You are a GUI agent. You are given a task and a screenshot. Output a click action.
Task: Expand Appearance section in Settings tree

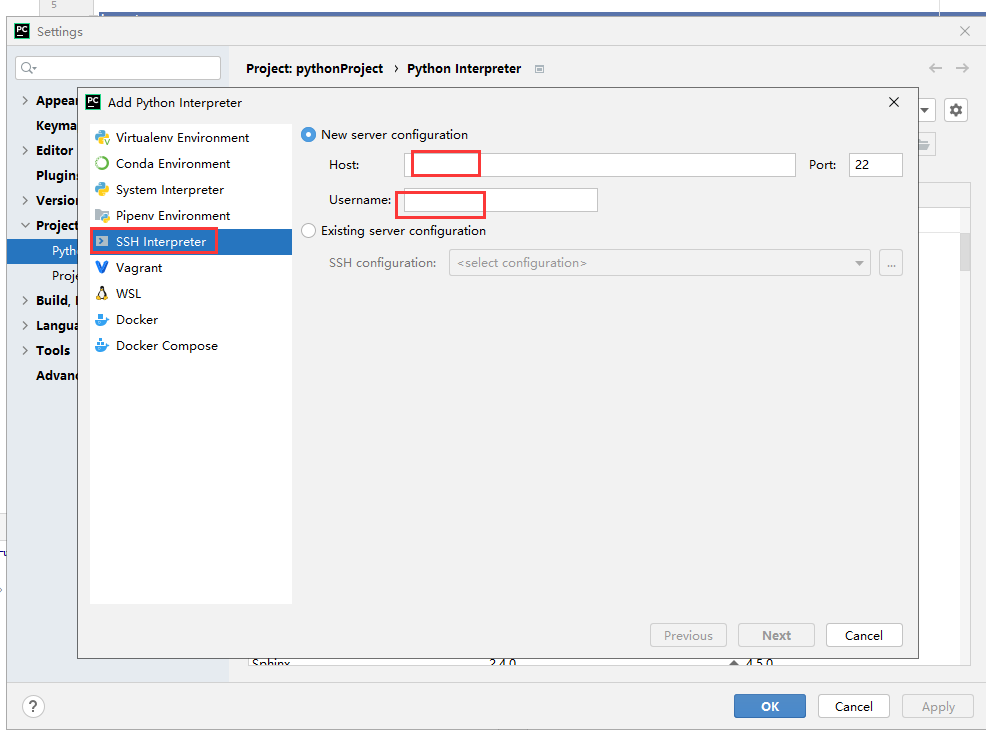[x=25, y=101]
